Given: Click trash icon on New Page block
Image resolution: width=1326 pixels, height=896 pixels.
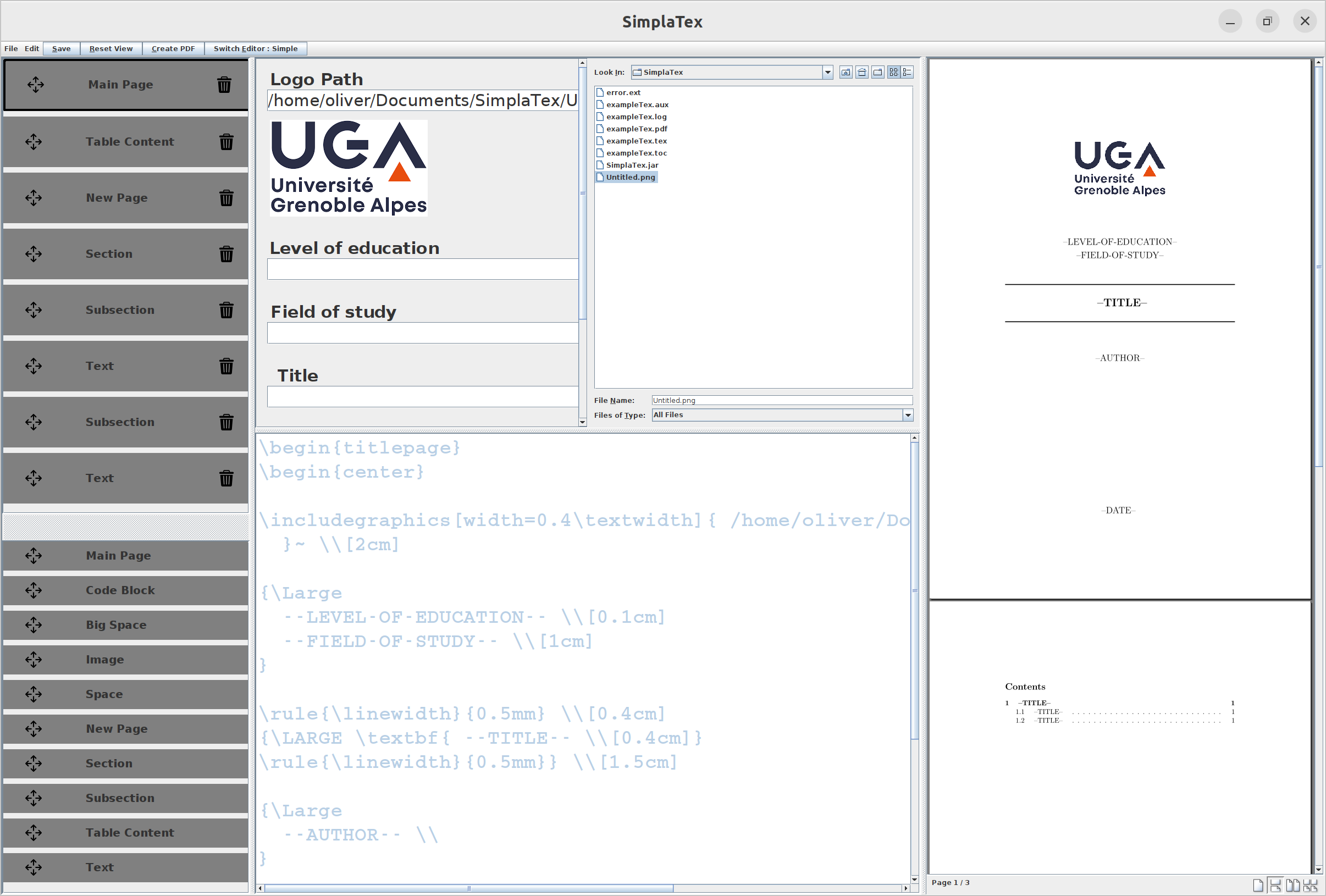Looking at the screenshot, I should coord(226,198).
